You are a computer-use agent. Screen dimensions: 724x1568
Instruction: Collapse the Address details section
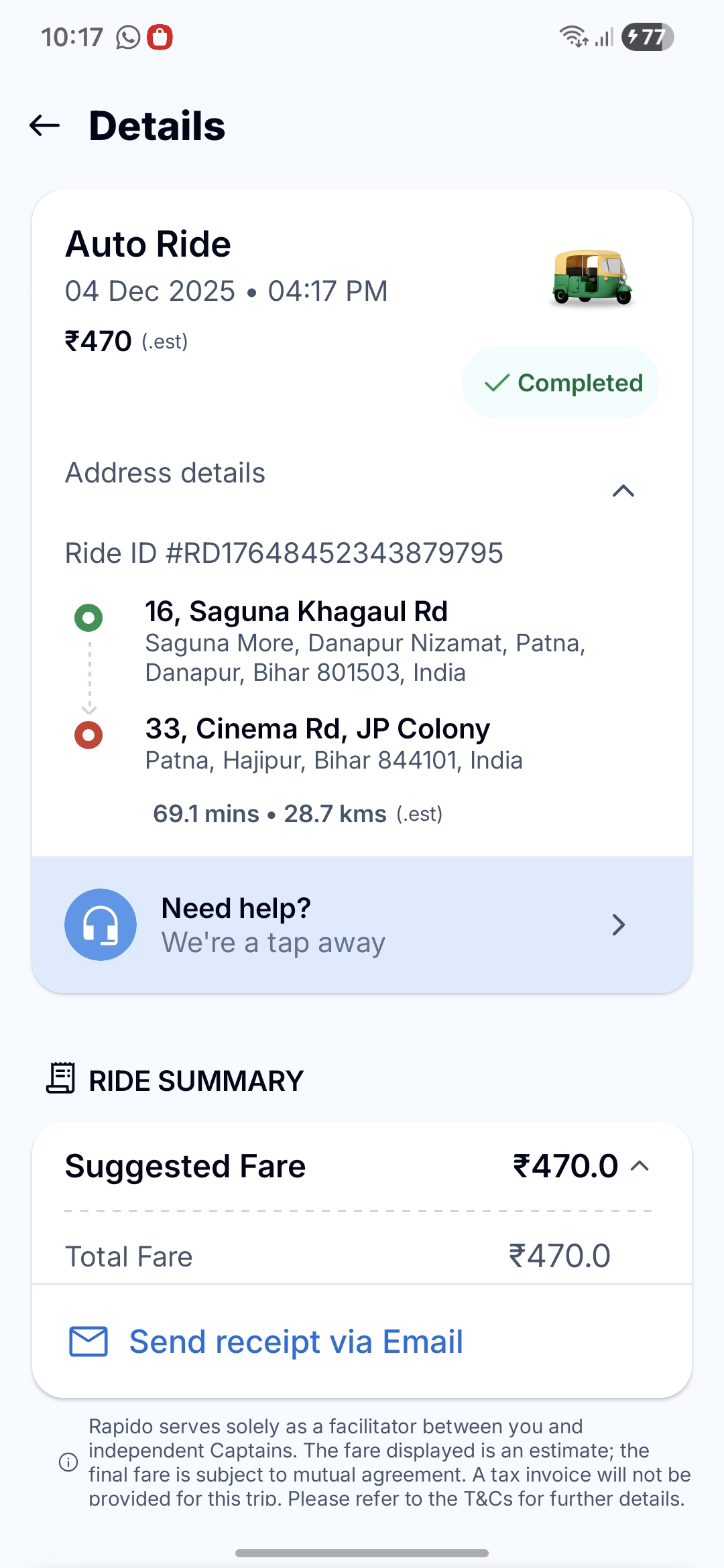click(623, 491)
